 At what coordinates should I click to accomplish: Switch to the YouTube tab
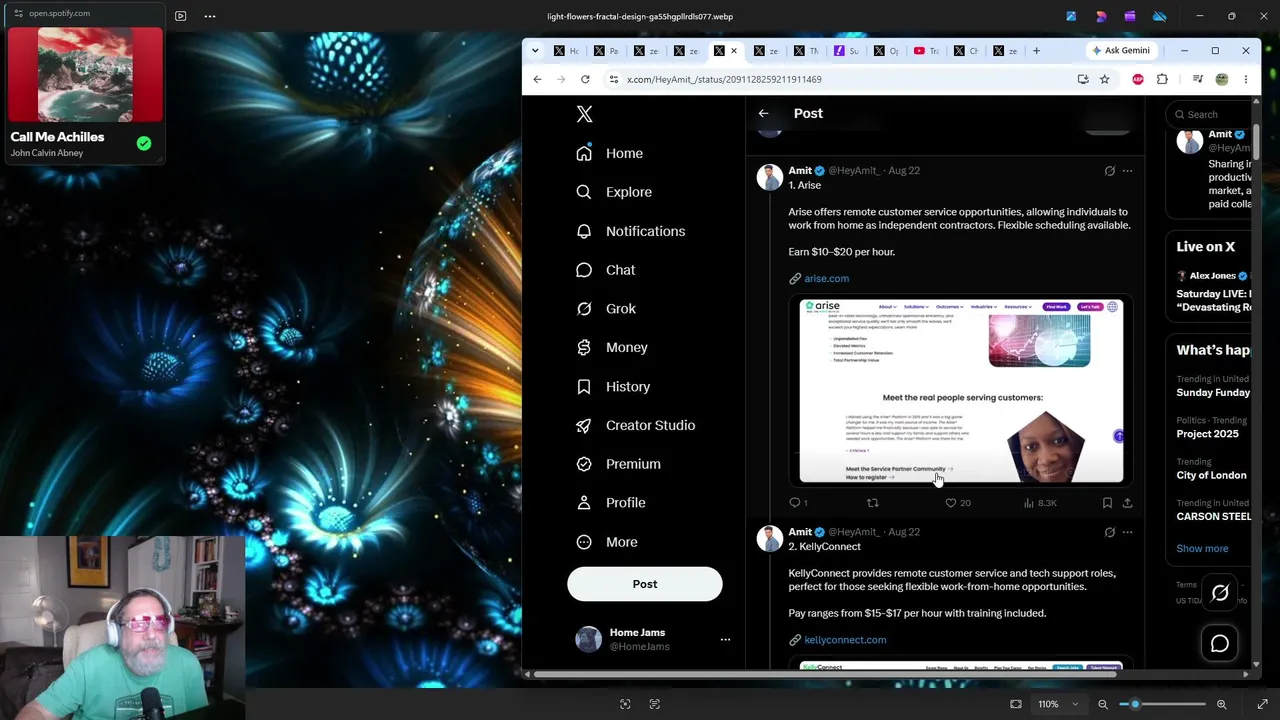927,51
